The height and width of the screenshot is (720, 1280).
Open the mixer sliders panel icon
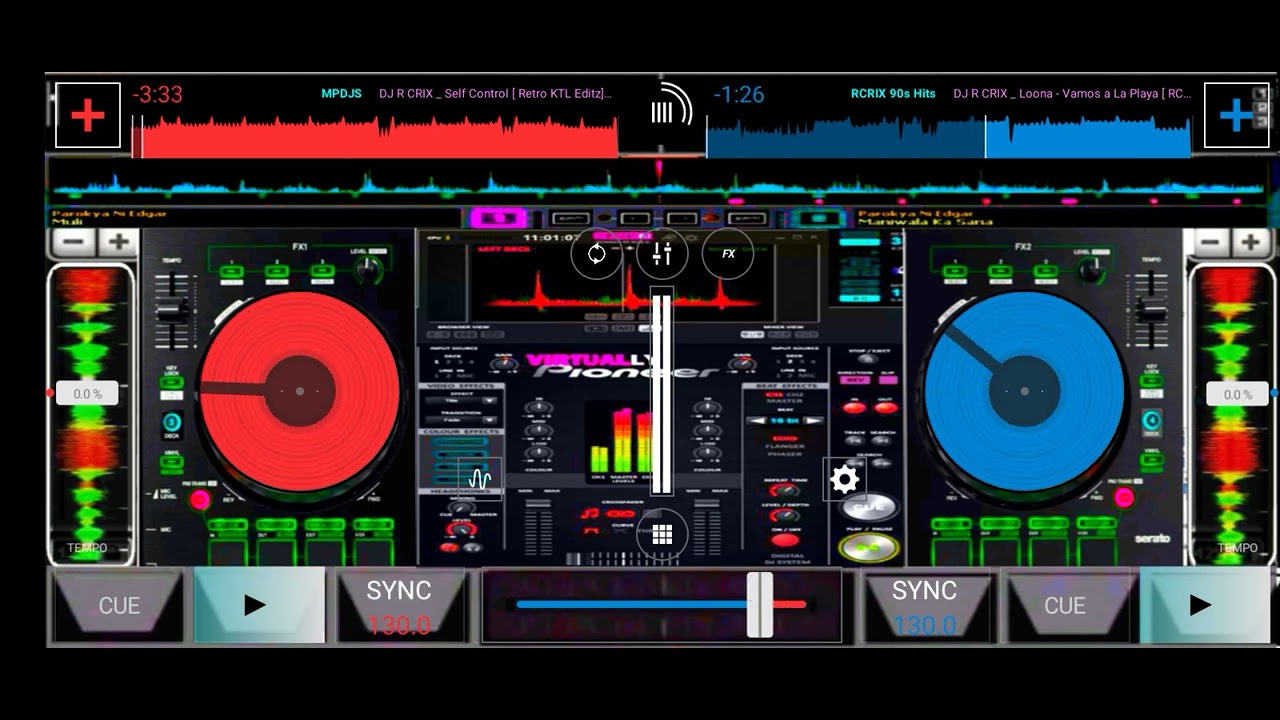point(662,254)
